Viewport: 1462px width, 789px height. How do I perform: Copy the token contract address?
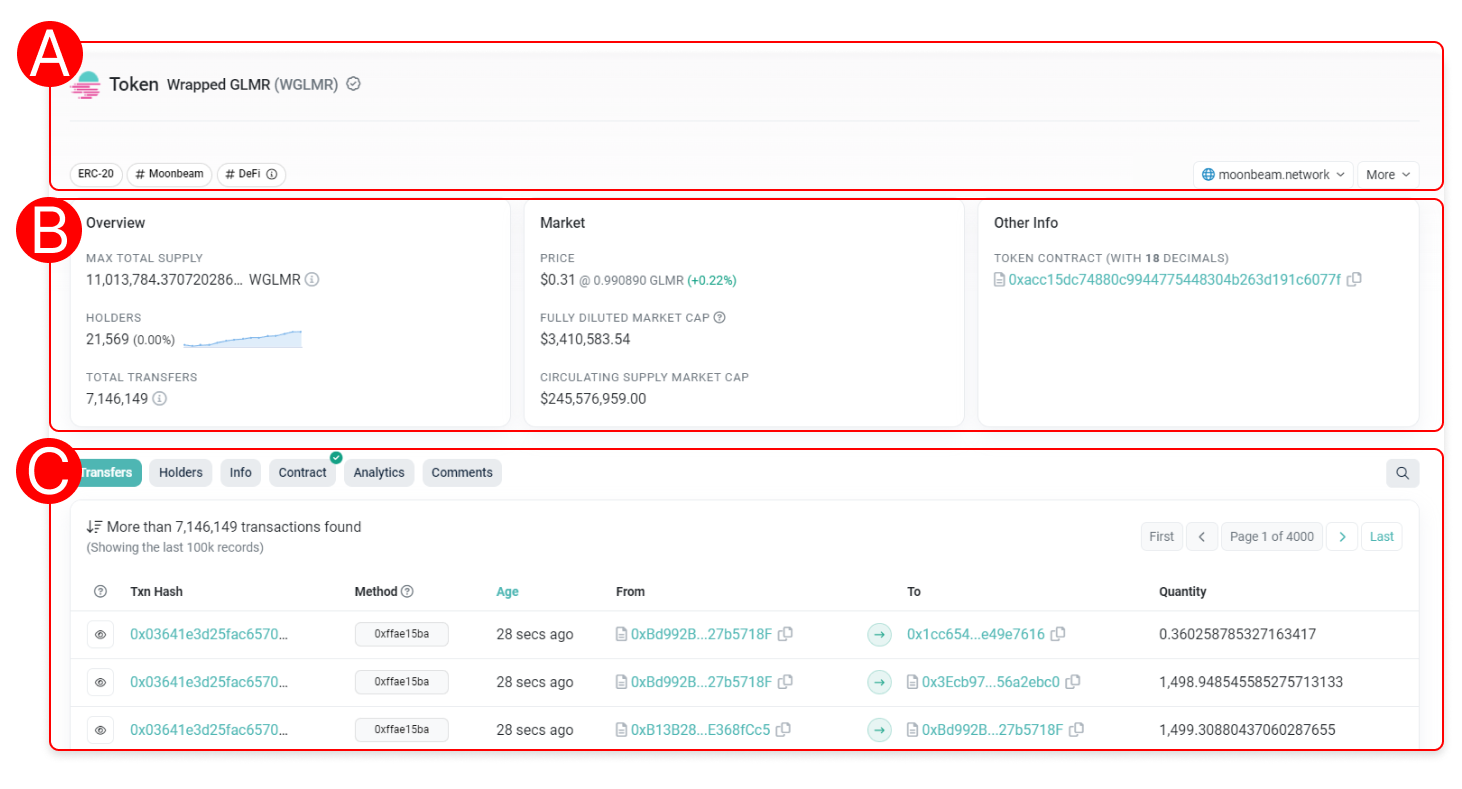pyautogui.click(x=1354, y=280)
